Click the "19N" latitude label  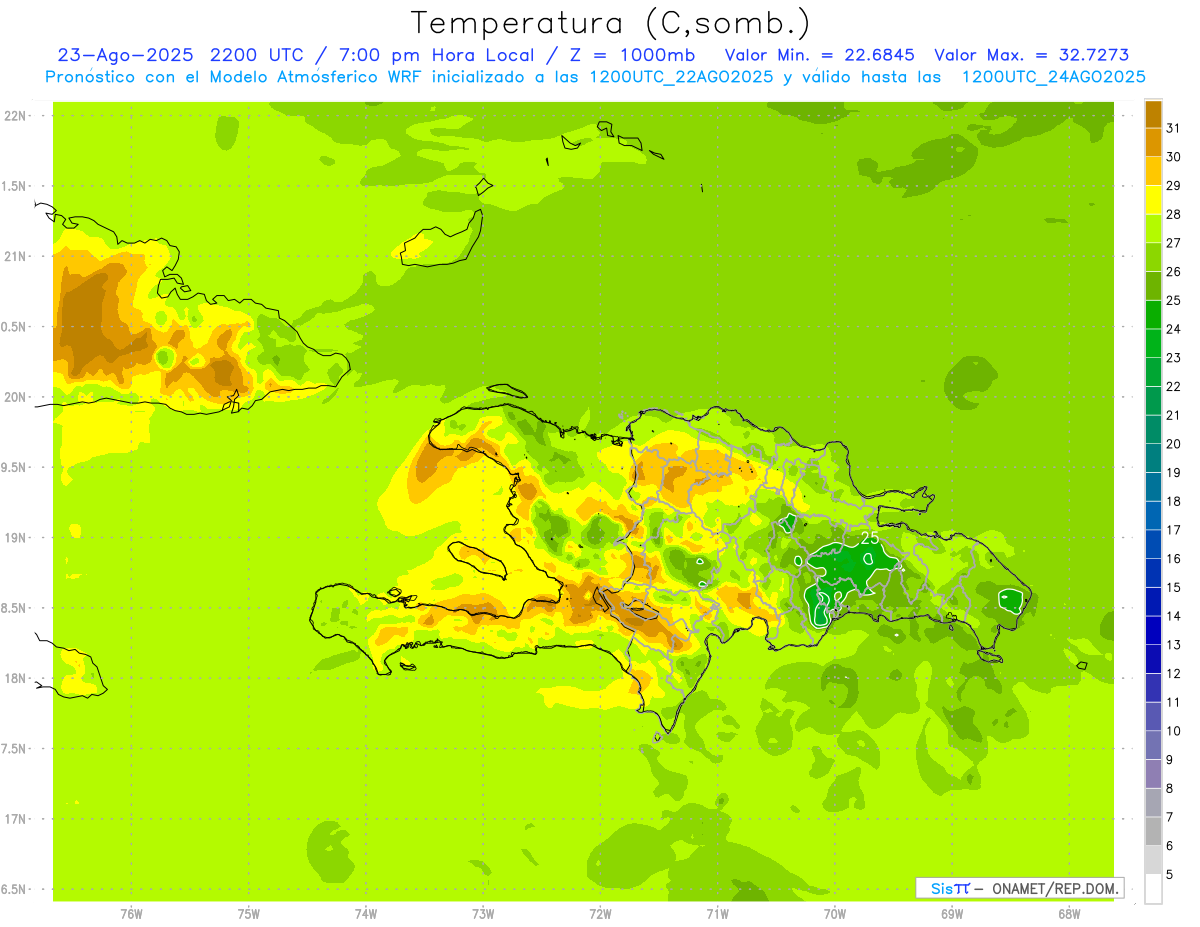click(16, 537)
